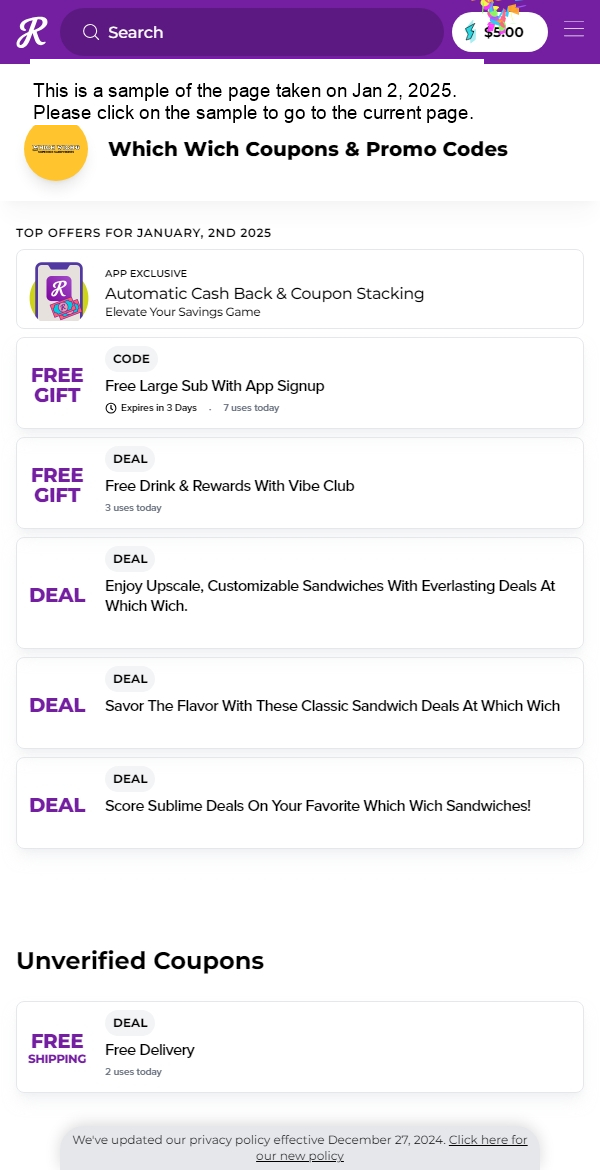Screen dimensions: 600x1170
Task: Open the $5.00 cash back button
Action: (500, 32)
